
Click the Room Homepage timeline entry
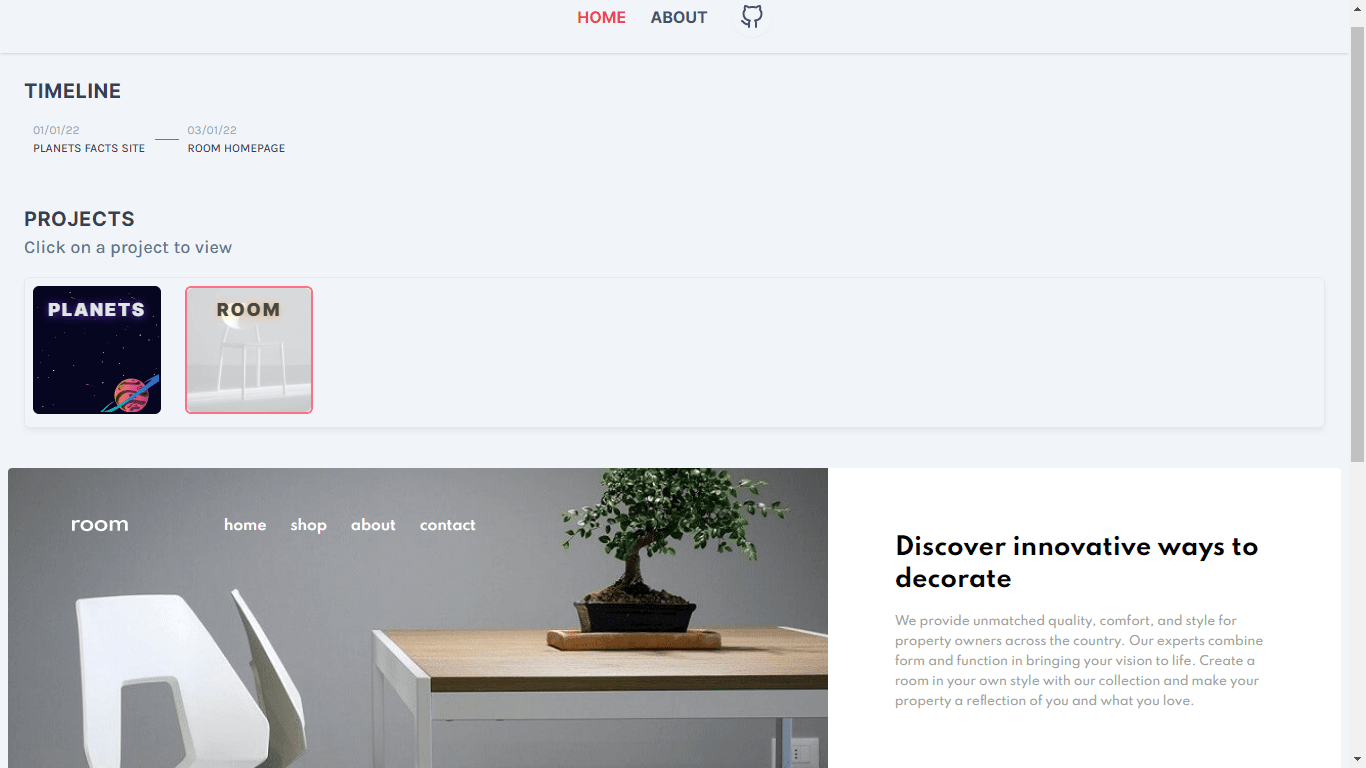coord(236,148)
